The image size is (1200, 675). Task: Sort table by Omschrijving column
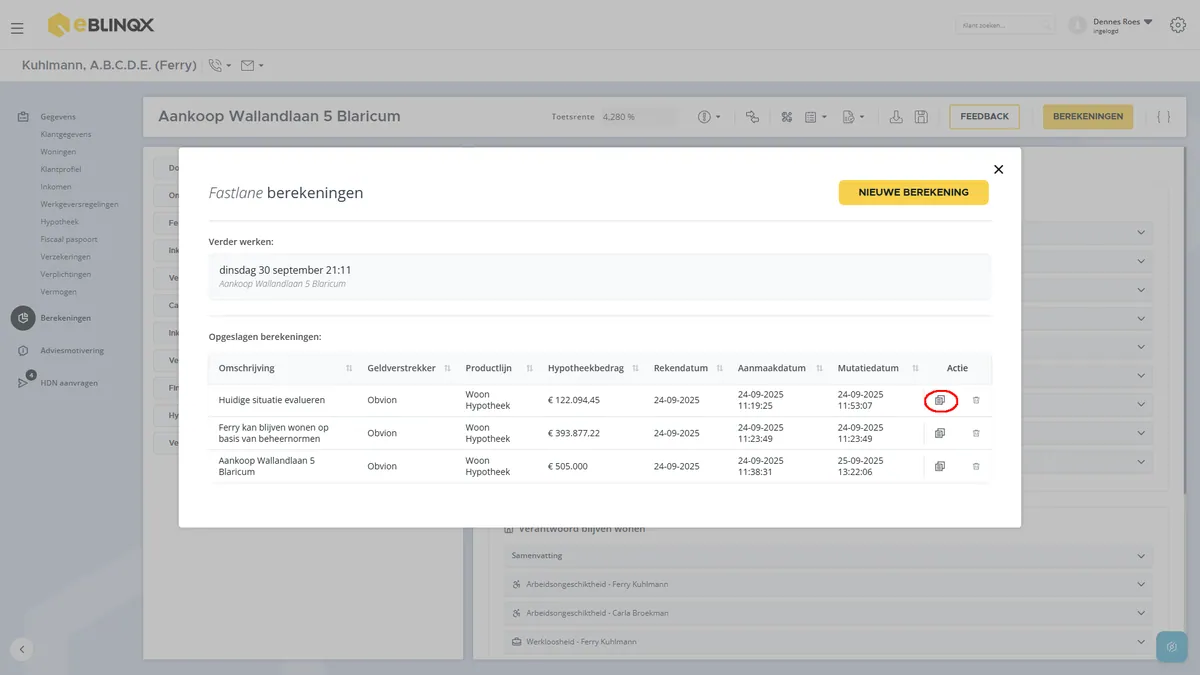349,369
